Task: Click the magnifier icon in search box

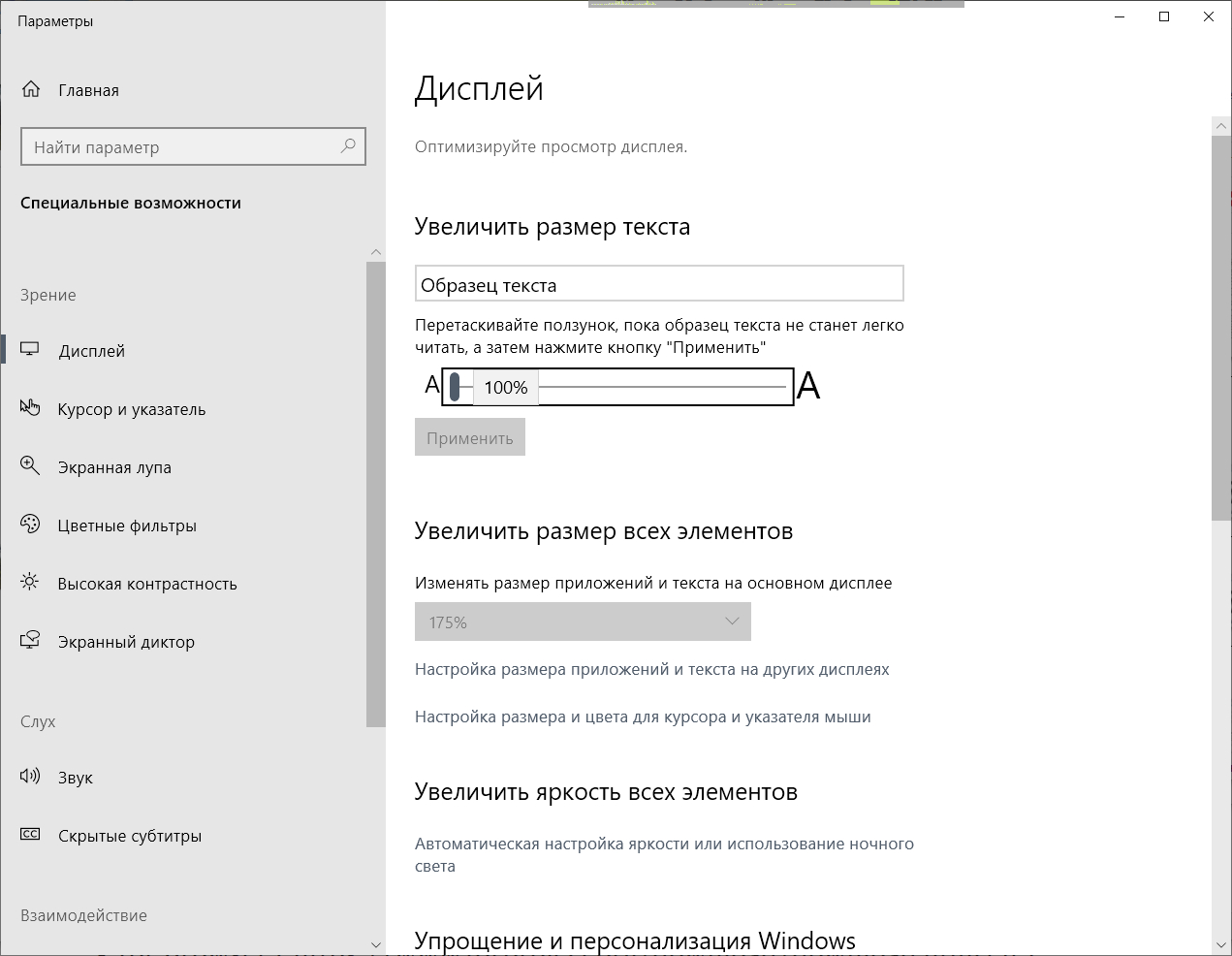Action: (348, 146)
